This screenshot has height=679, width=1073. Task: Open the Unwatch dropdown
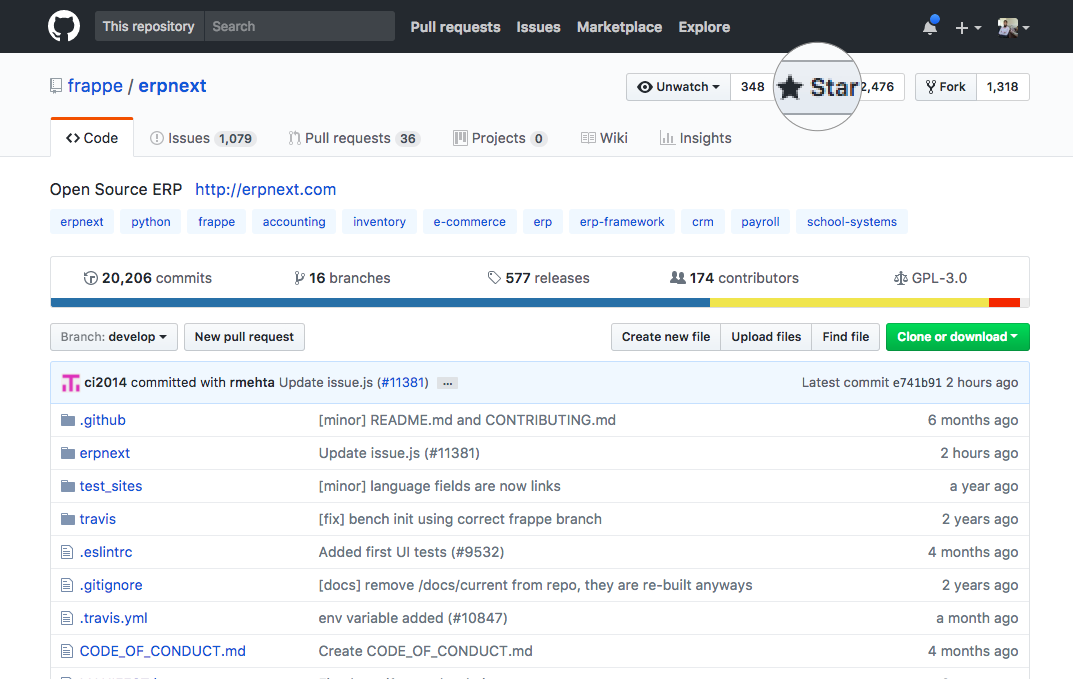pyautogui.click(x=678, y=87)
